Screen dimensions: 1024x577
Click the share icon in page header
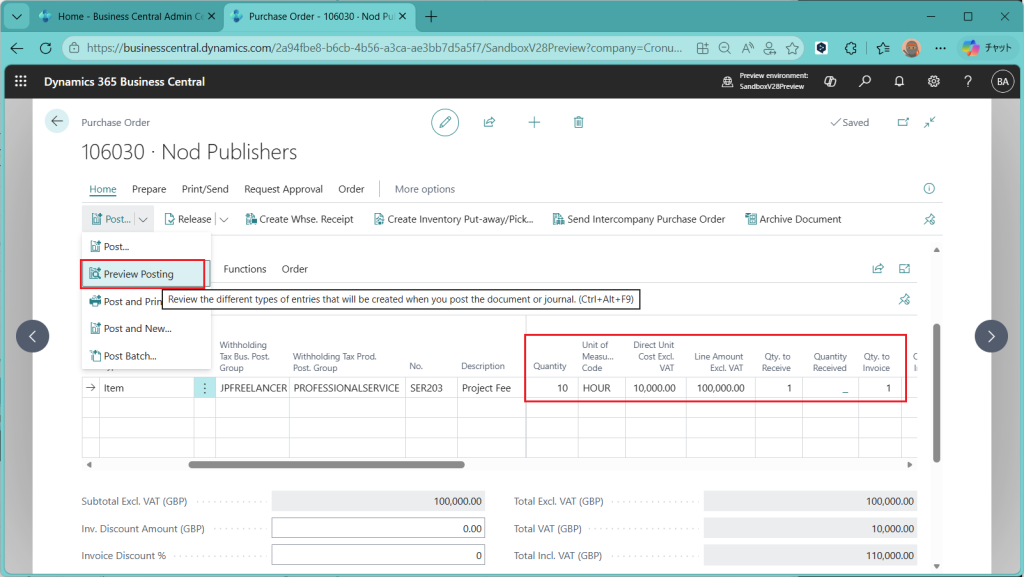click(x=489, y=122)
